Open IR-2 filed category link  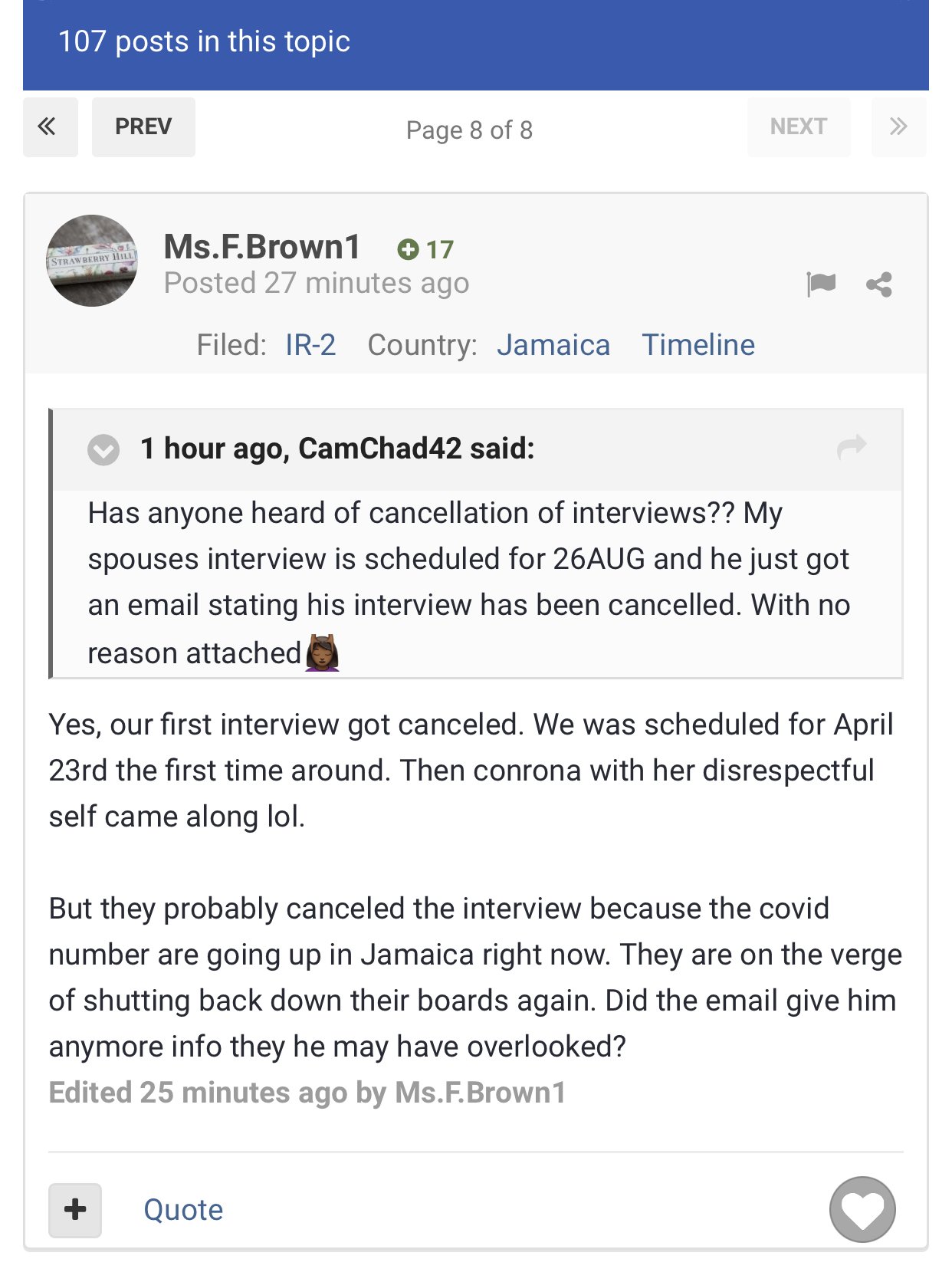(x=310, y=345)
